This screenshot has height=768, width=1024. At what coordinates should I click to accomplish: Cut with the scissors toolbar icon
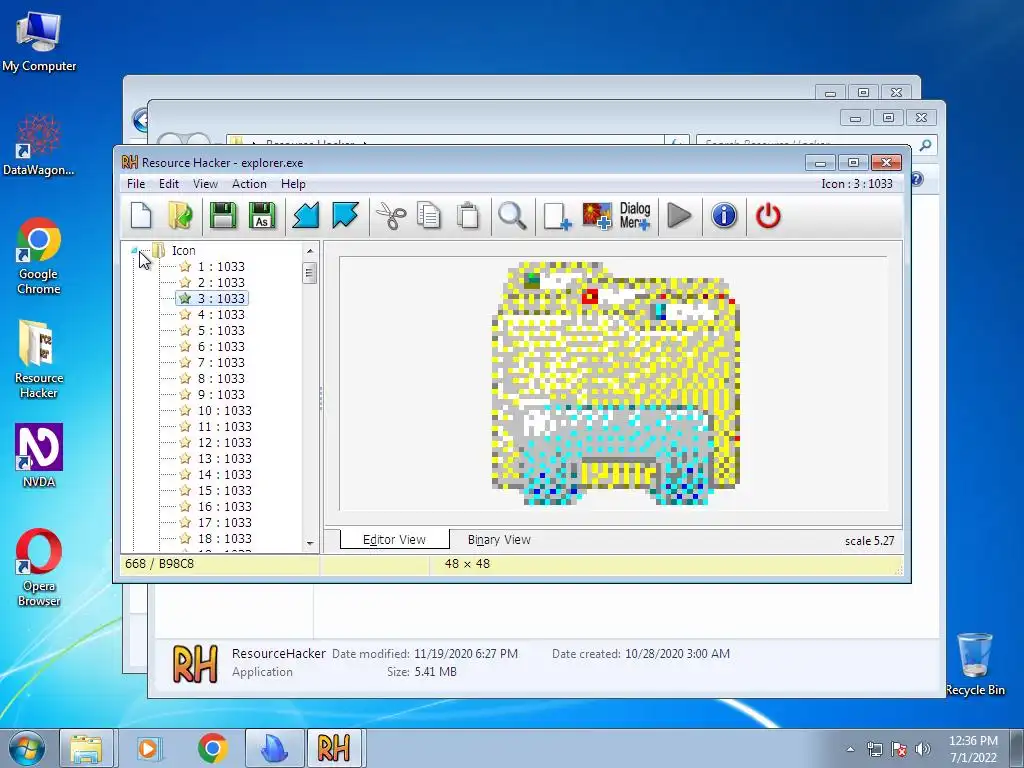coord(391,216)
